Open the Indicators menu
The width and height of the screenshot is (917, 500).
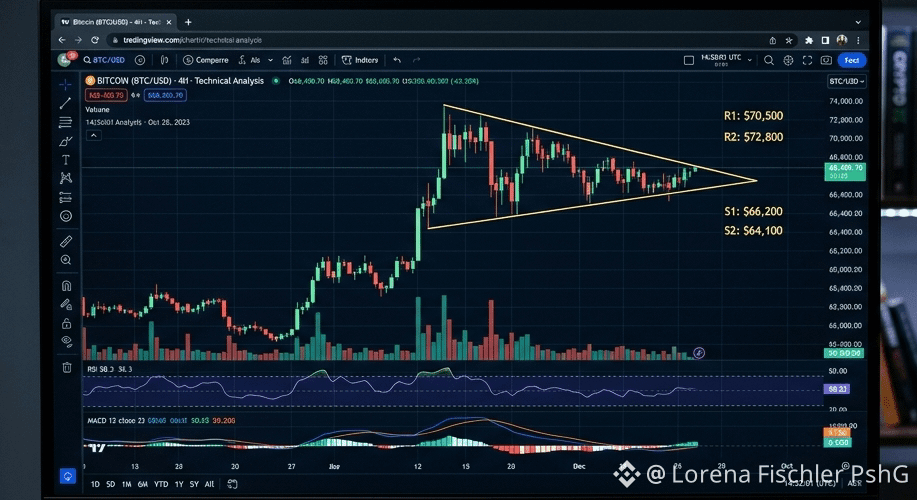(x=360, y=60)
